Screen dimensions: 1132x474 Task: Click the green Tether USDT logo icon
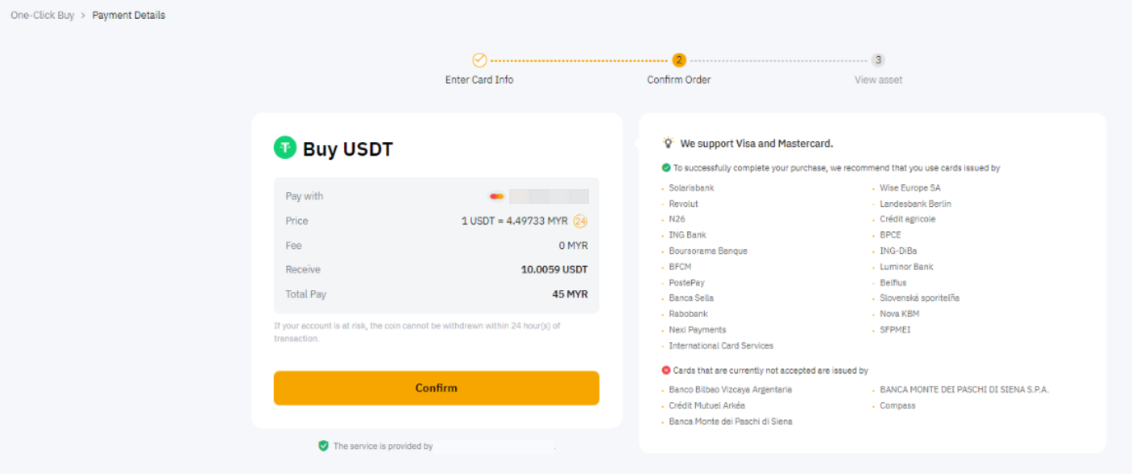click(x=285, y=149)
